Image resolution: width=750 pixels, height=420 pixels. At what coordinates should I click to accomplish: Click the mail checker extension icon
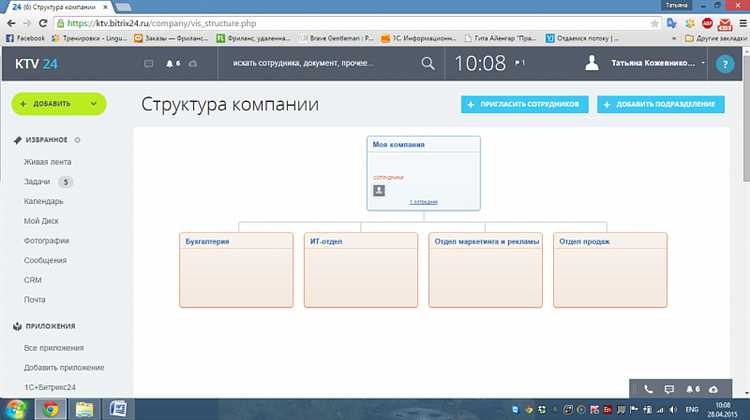[x=725, y=23]
